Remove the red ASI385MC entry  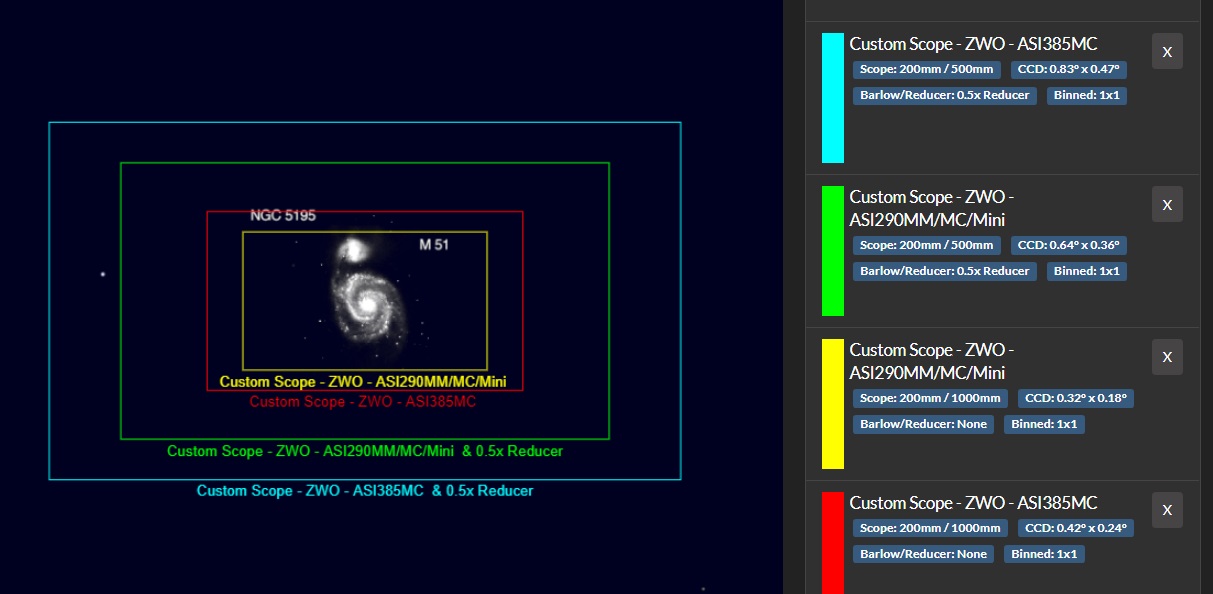1167,510
